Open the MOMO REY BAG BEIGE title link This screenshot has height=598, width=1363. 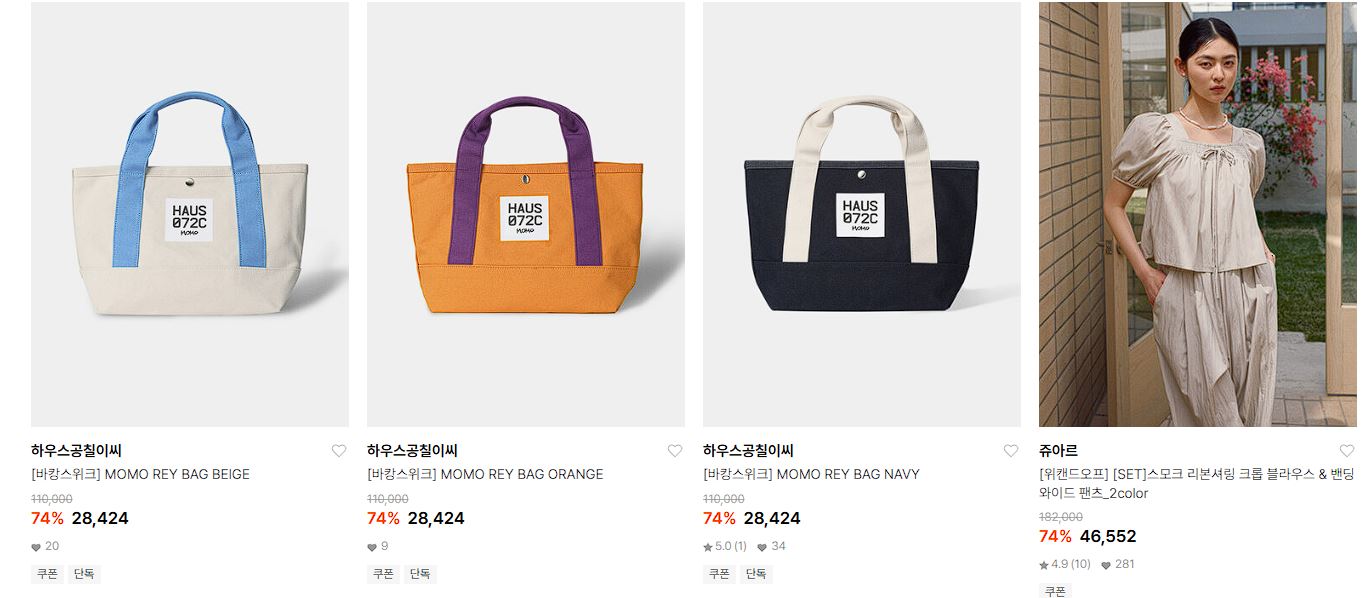point(140,474)
